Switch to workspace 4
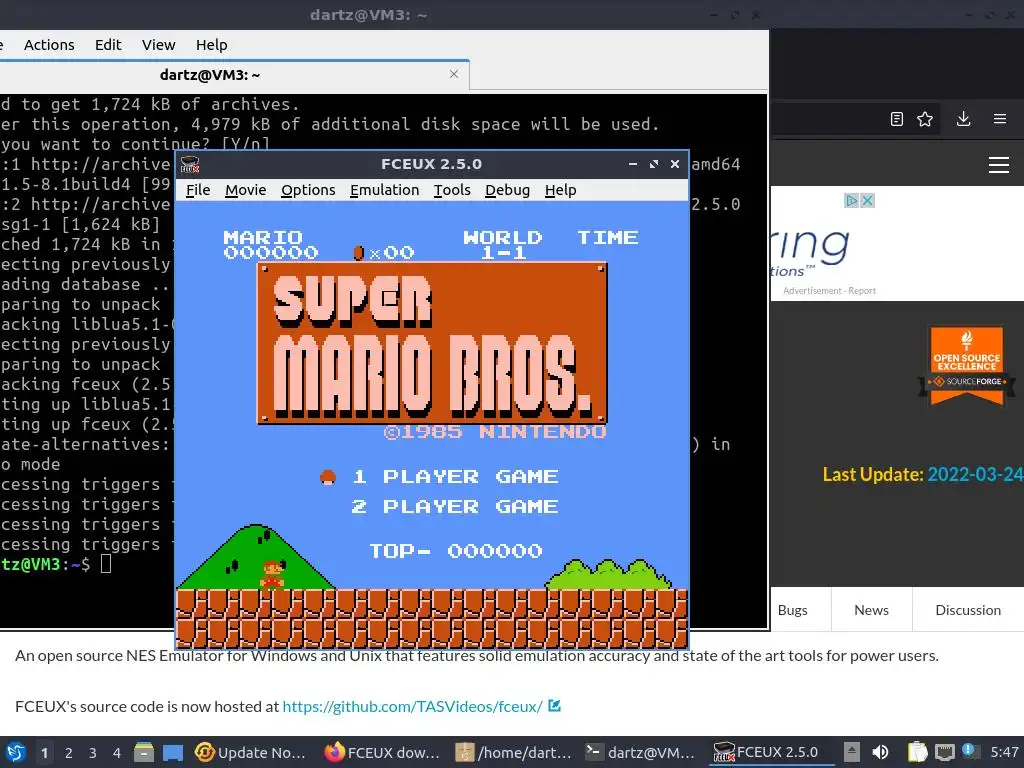1024x768 pixels. pos(116,753)
